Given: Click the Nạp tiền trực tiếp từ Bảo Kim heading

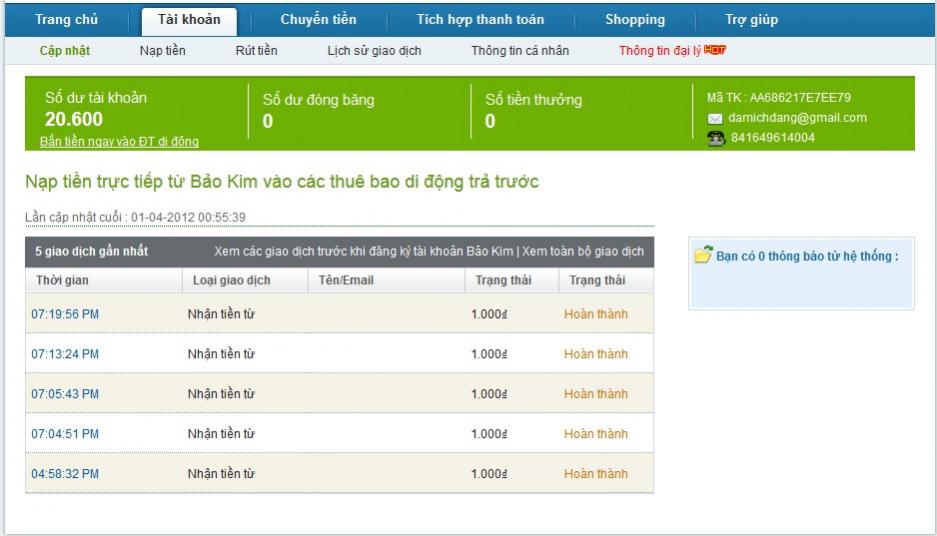Looking at the screenshot, I should tap(282, 182).
